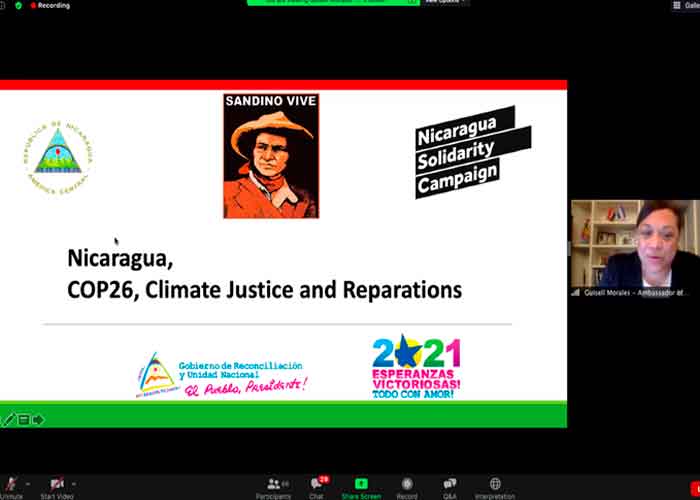Select the slideshow pen tool icon
The height and width of the screenshot is (500, 700).
(9, 420)
